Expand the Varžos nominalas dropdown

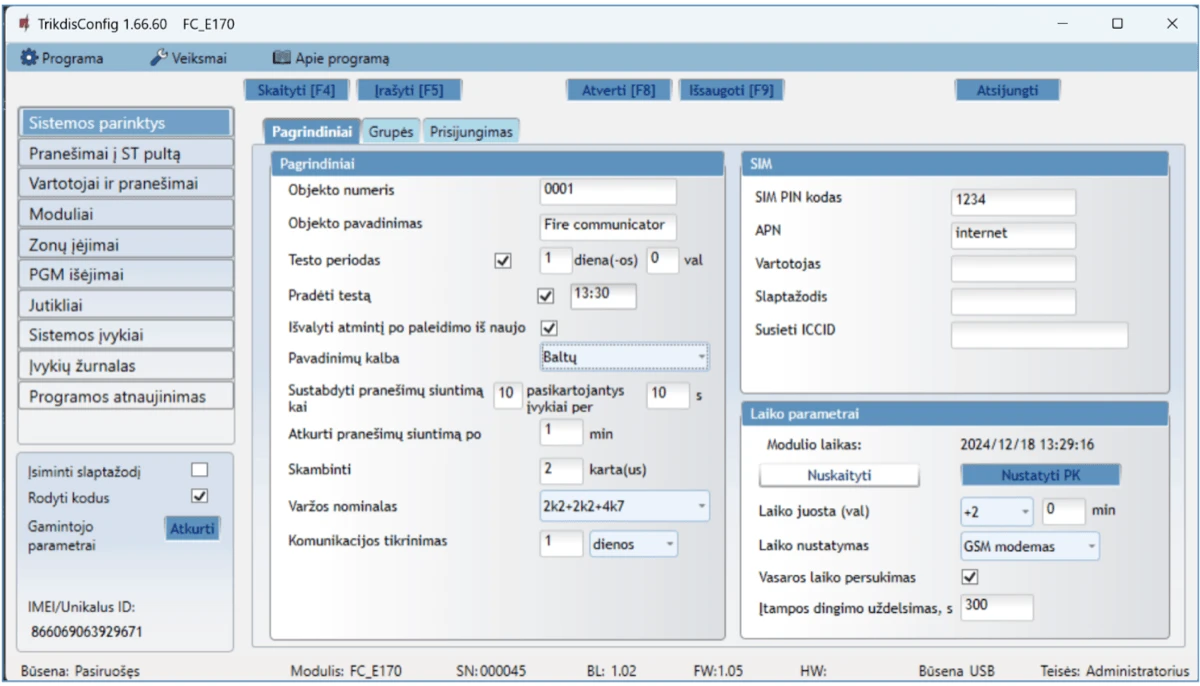[x=624, y=506]
